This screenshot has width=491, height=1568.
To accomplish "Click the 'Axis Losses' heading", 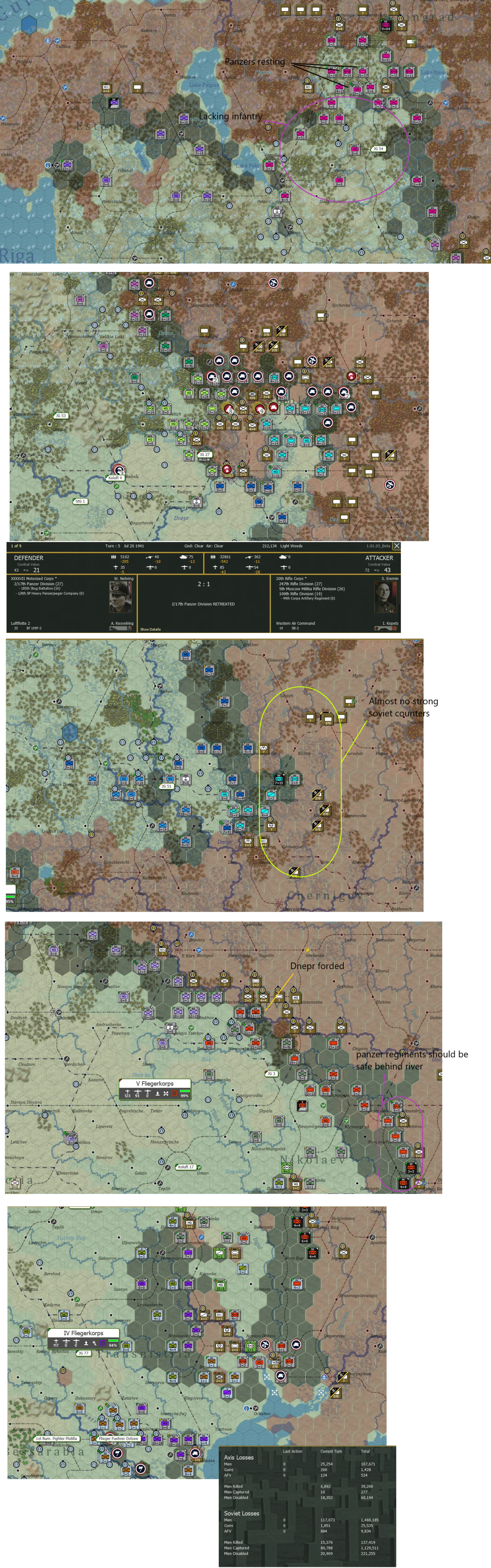I will (x=239, y=1457).
